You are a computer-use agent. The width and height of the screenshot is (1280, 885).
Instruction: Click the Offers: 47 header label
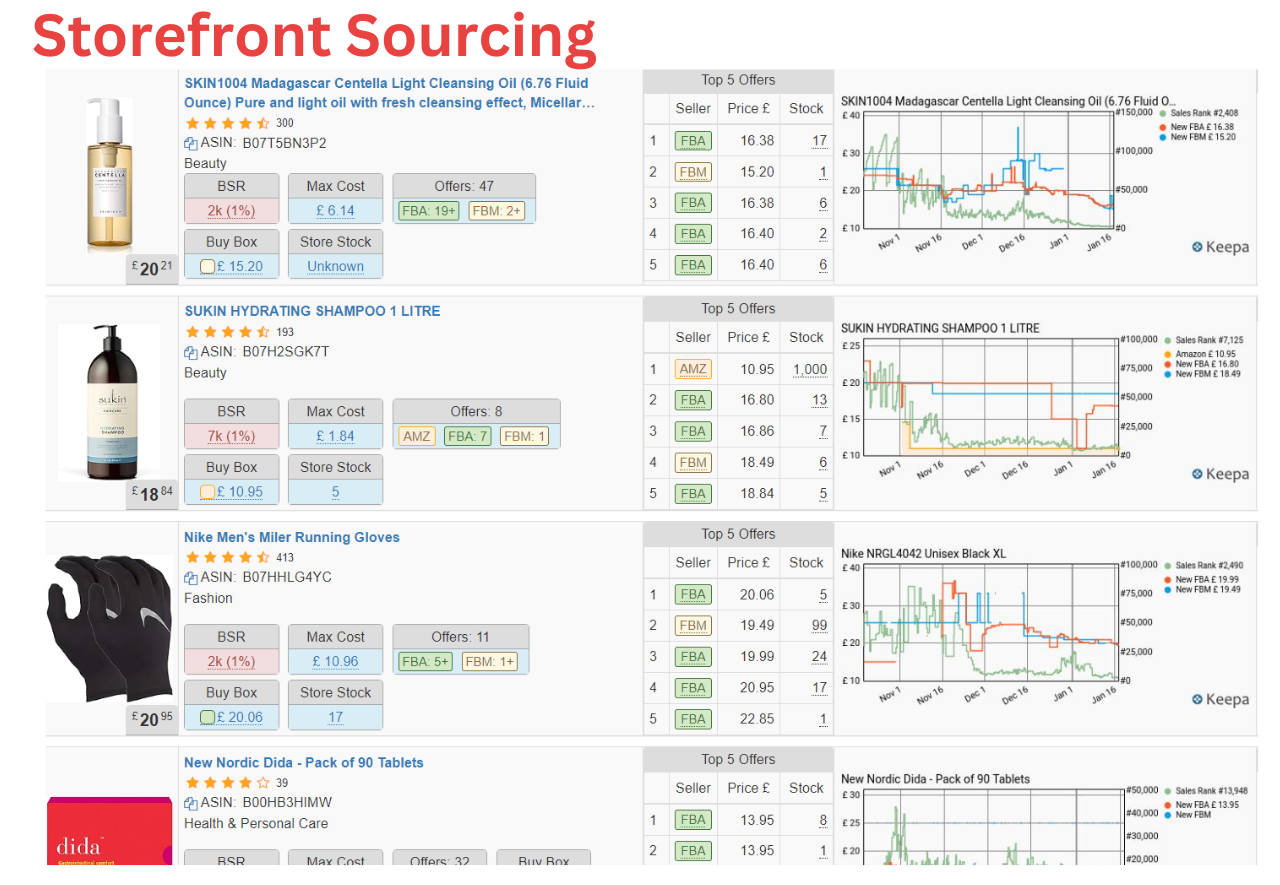[464, 186]
